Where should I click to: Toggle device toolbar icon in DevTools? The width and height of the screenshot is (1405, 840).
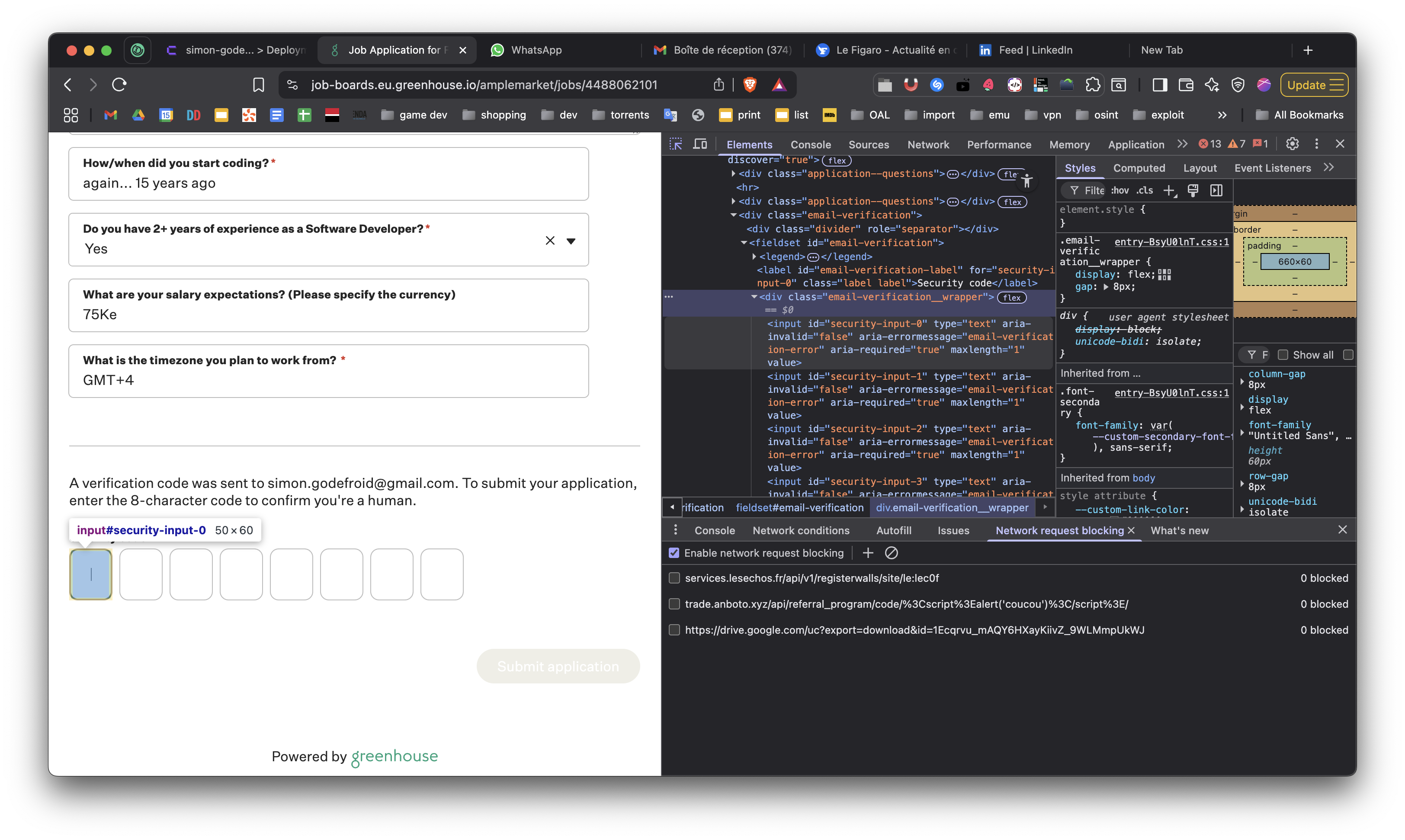click(x=700, y=144)
